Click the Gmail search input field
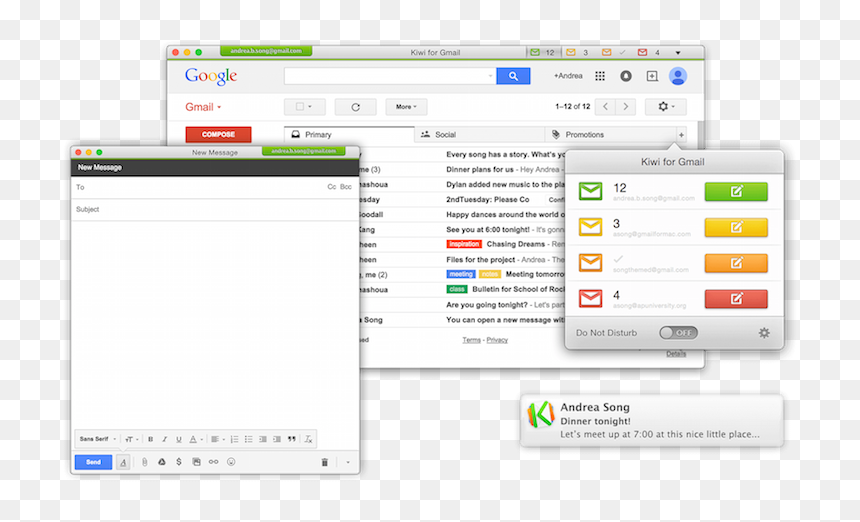The width and height of the screenshot is (860, 522). pyautogui.click(x=390, y=76)
